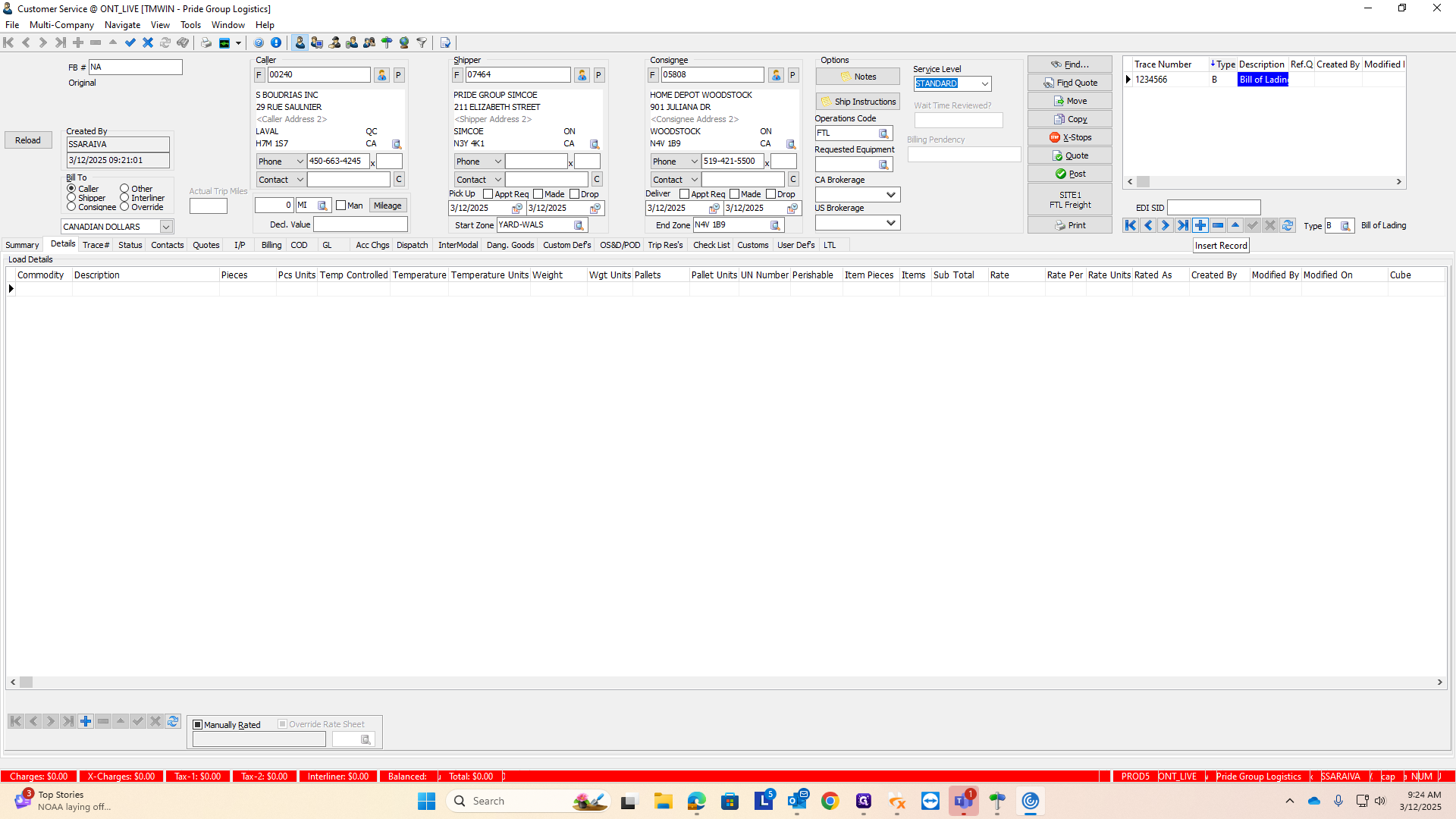Click the blue plus insert record icon
The width and height of the screenshot is (1456, 819).
tap(1200, 225)
